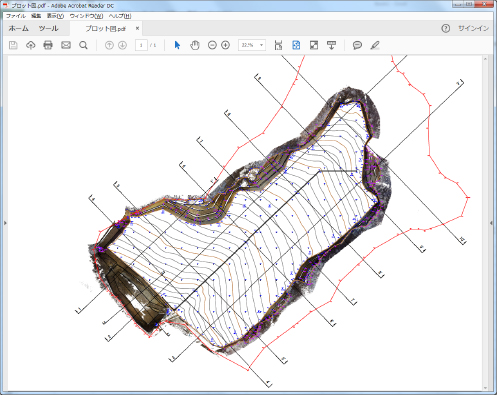Image resolution: width=497 pixels, height=395 pixels.
Task: Open the 編集 menu
Action: 36,16
